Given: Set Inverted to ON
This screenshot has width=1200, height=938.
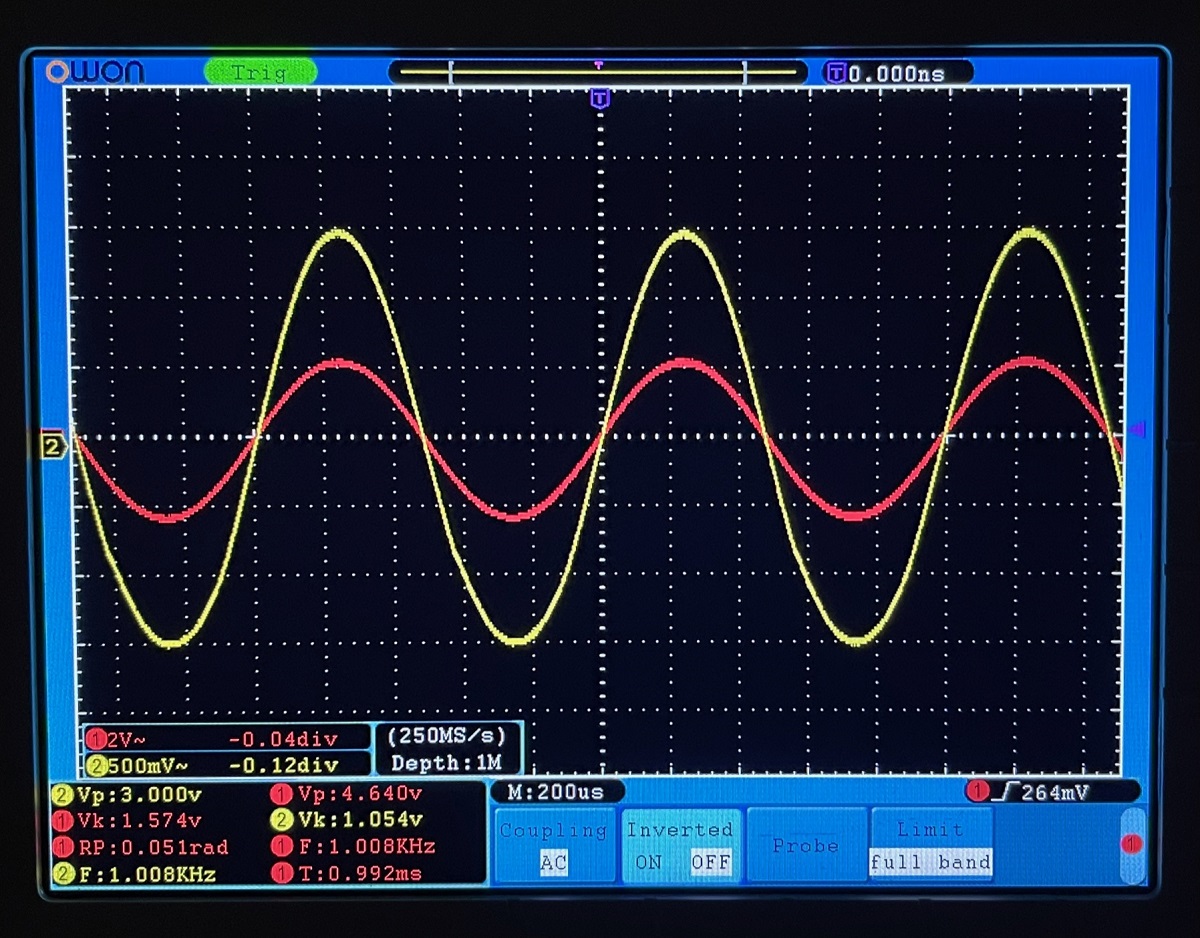Looking at the screenshot, I should 648,862.
